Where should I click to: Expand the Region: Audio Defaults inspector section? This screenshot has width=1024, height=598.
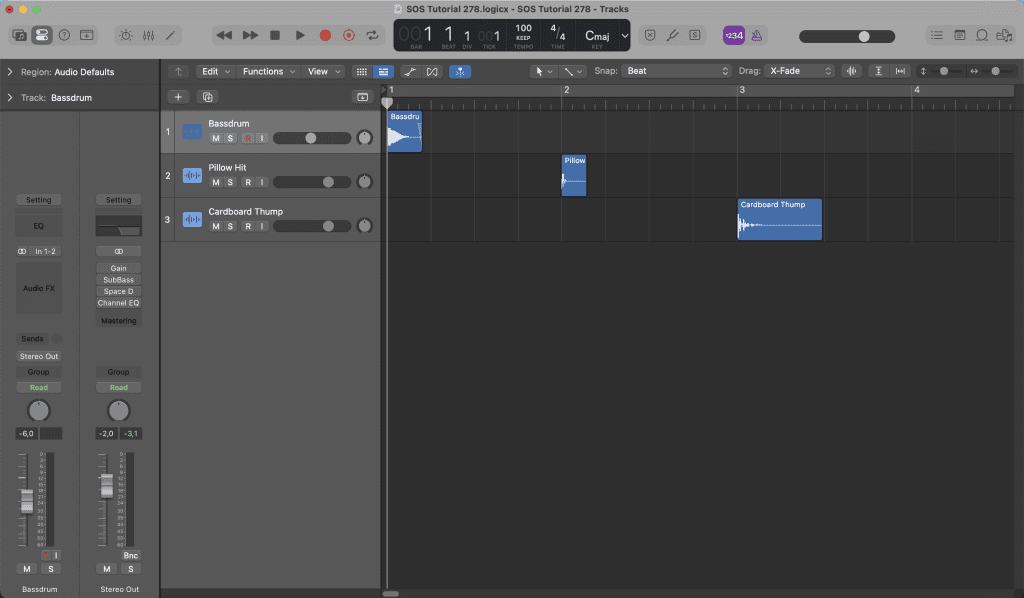click(10, 72)
